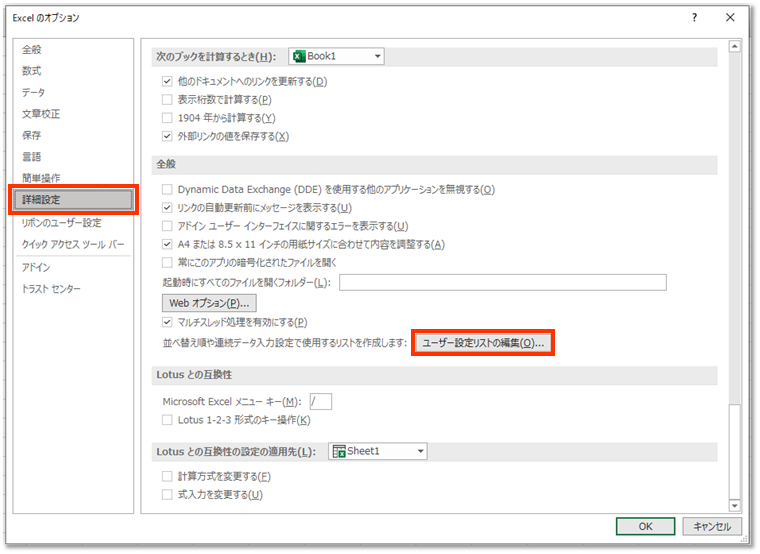Click Microsoft Excel メニュー キー input field
This screenshot has height=554, width=760.
[x=320, y=401]
